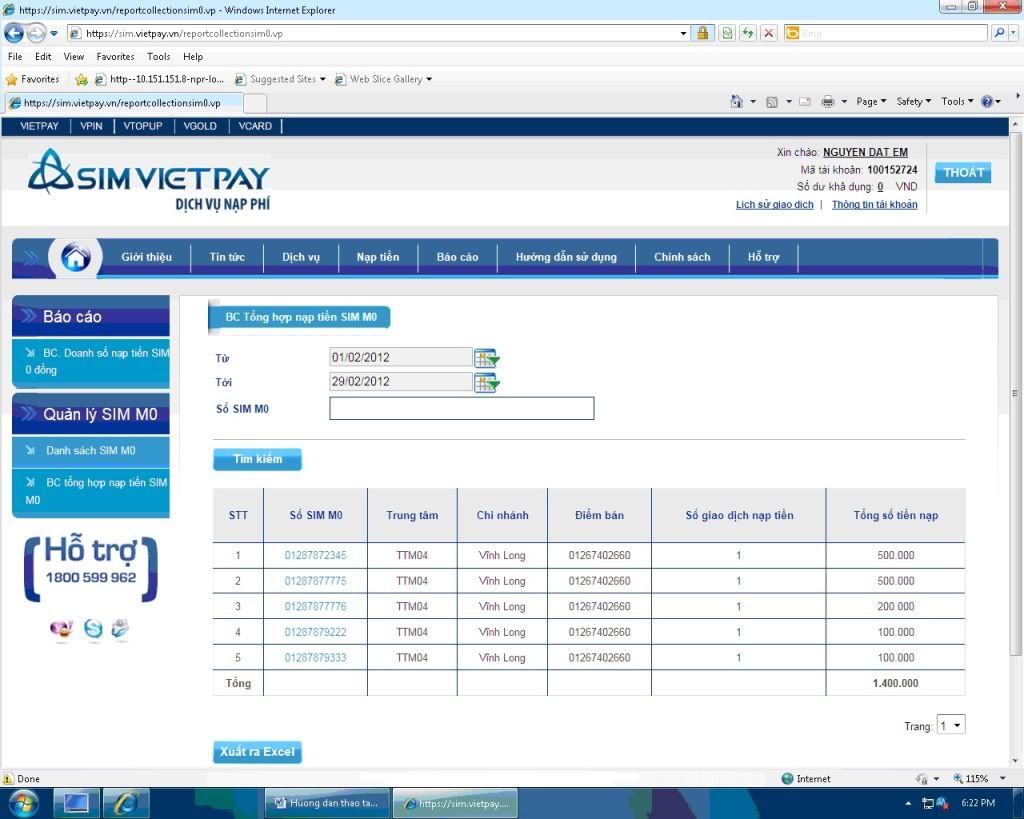Screen dimensions: 1024x819
Task: Open Internet Explorer taskbar pinned icon
Action: (x=126, y=803)
